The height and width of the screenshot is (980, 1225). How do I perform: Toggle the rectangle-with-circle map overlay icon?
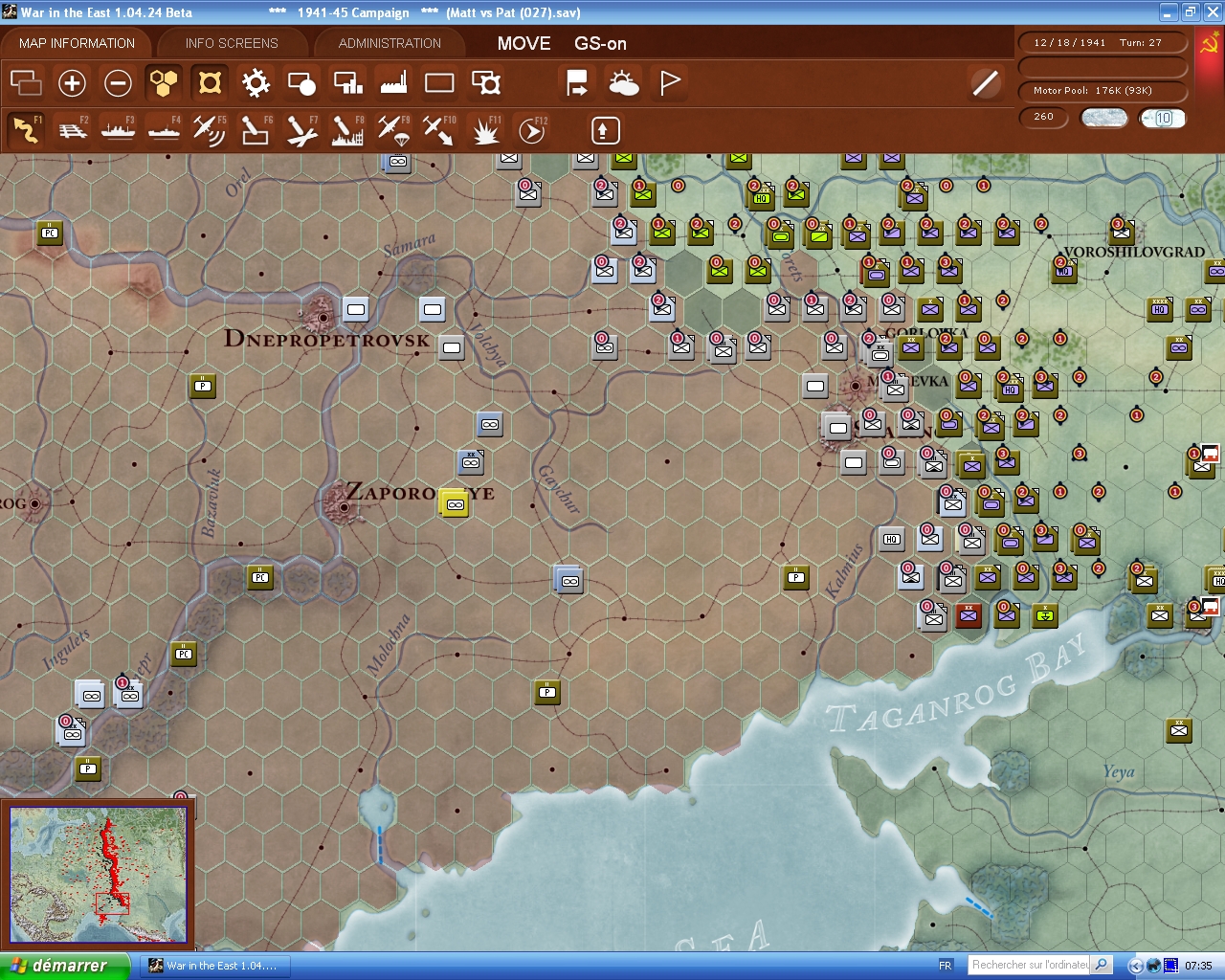click(x=301, y=83)
